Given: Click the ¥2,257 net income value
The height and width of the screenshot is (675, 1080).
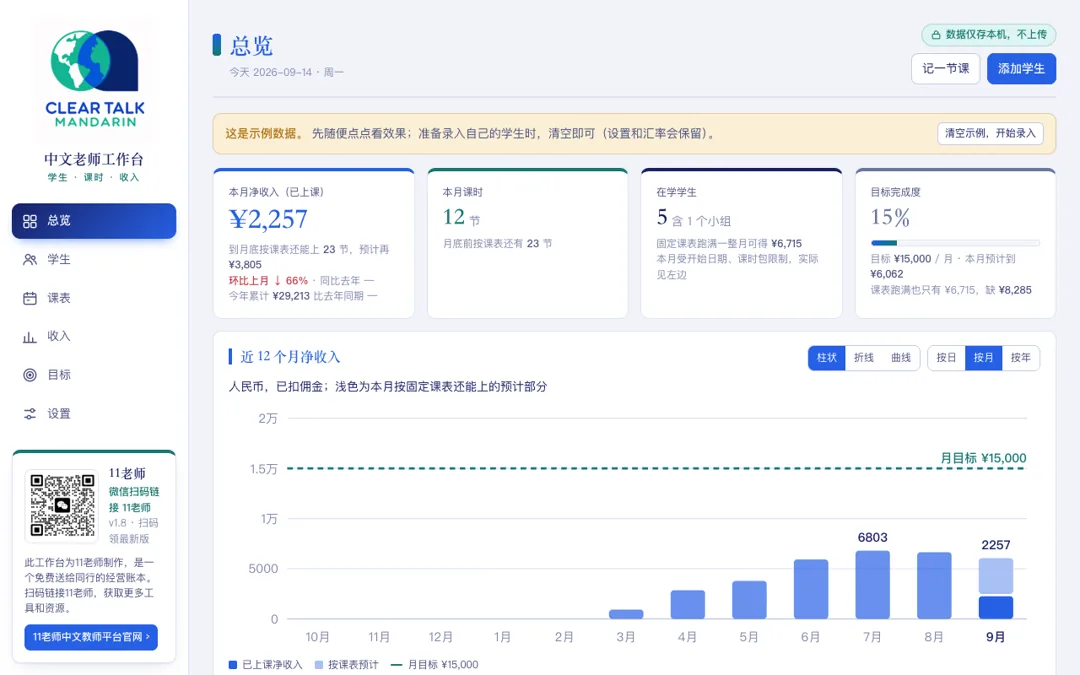Looking at the screenshot, I should coord(268,219).
